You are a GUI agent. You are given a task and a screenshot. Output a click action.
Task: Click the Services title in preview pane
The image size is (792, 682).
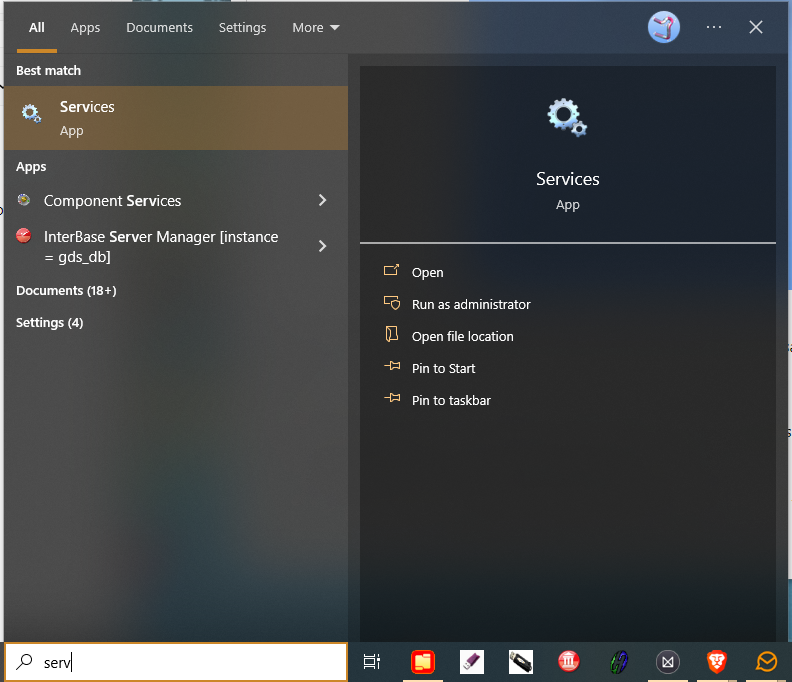point(567,179)
